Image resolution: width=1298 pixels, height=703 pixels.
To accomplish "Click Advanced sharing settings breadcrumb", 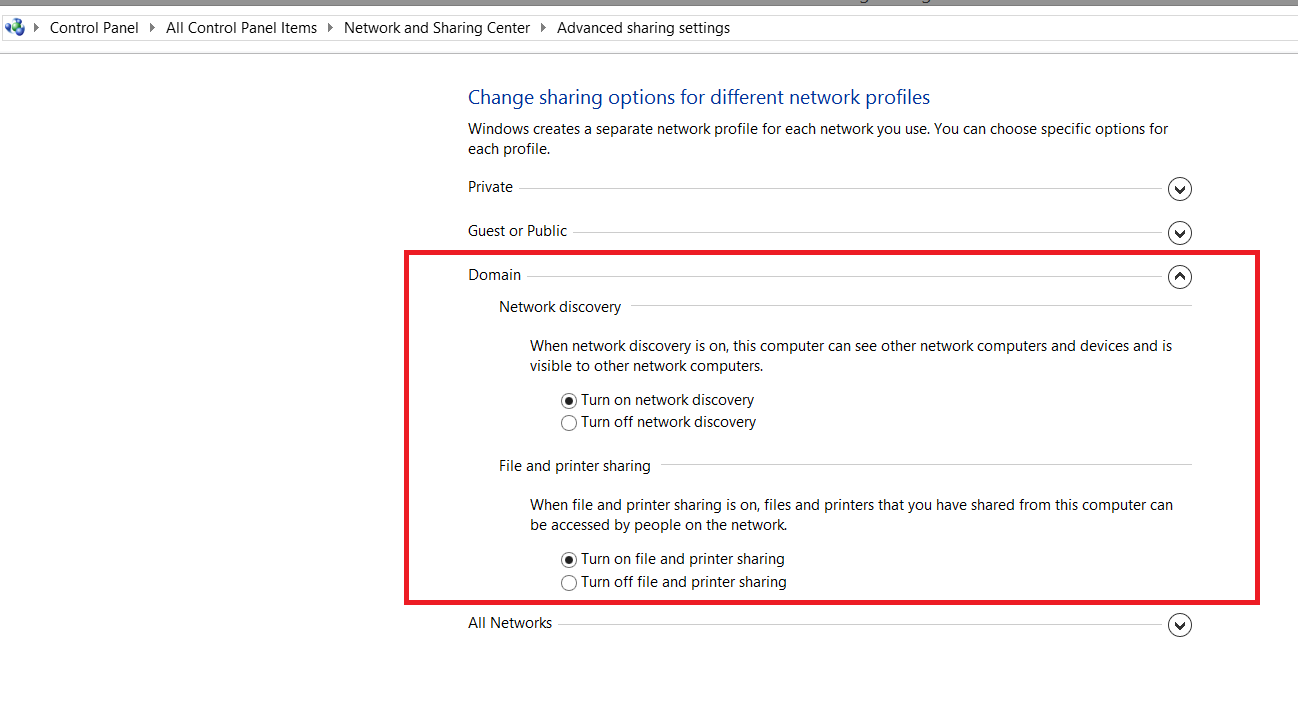I will pyautogui.click(x=643, y=28).
